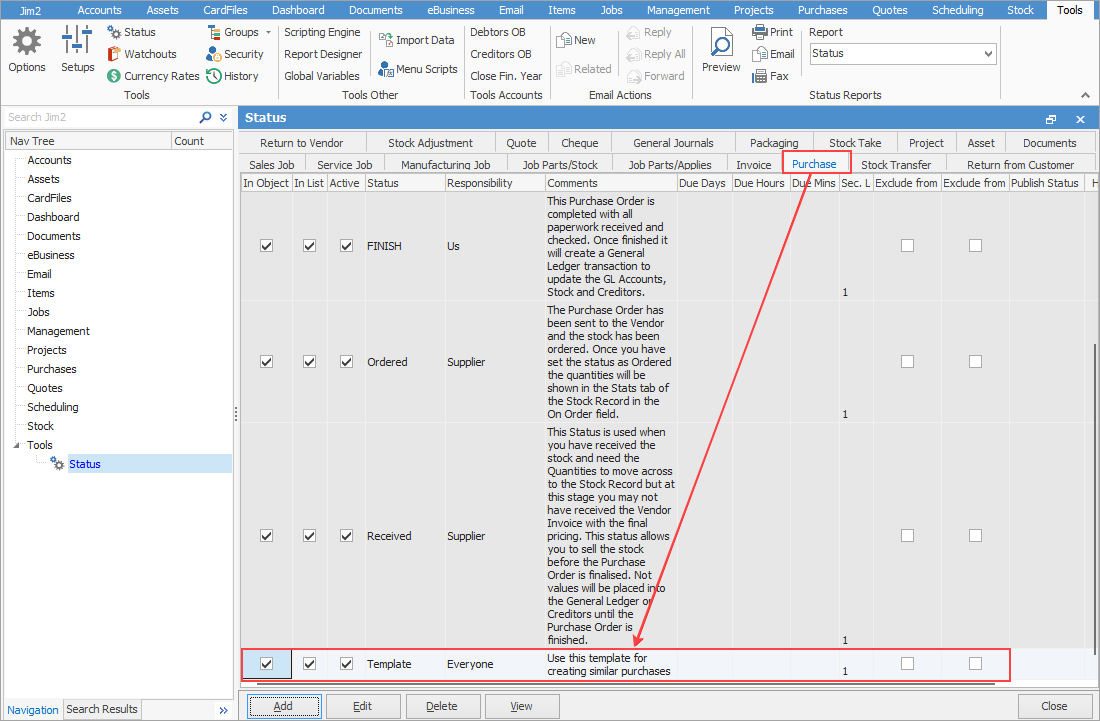
Task: Open the Purchases ribbon menu
Action: (x=822, y=10)
